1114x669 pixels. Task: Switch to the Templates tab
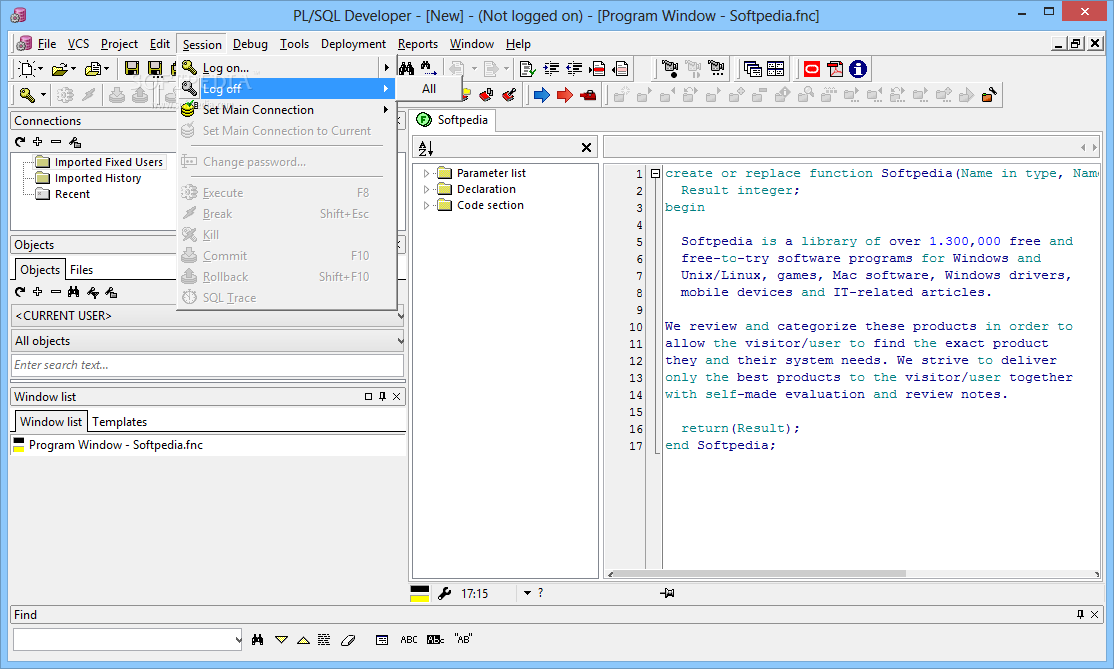pyautogui.click(x=120, y=422)
